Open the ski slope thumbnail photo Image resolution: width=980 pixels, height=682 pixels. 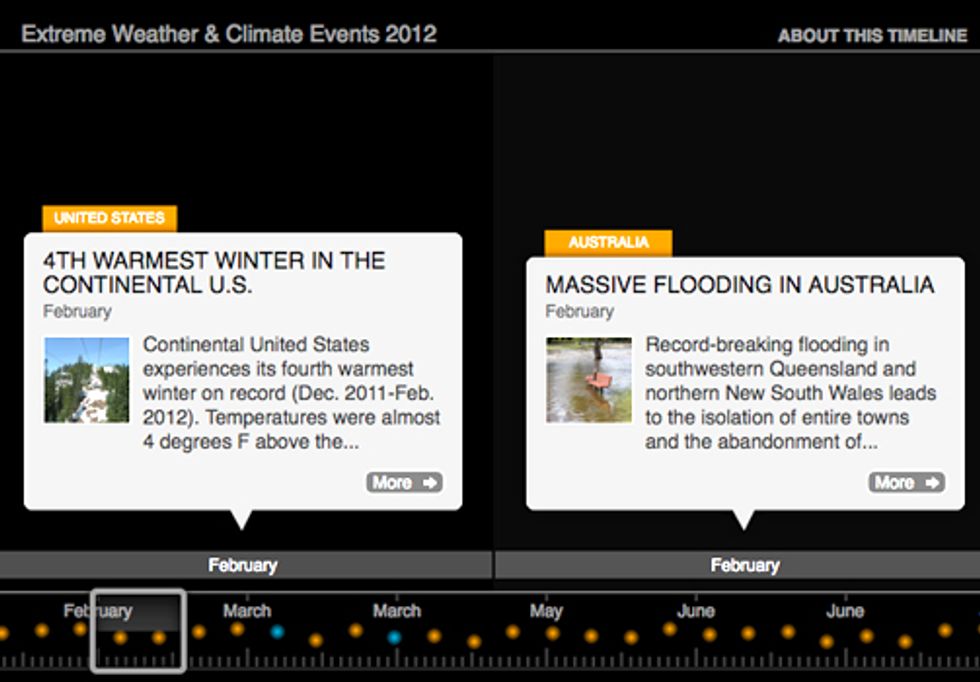tap(87, 380)
